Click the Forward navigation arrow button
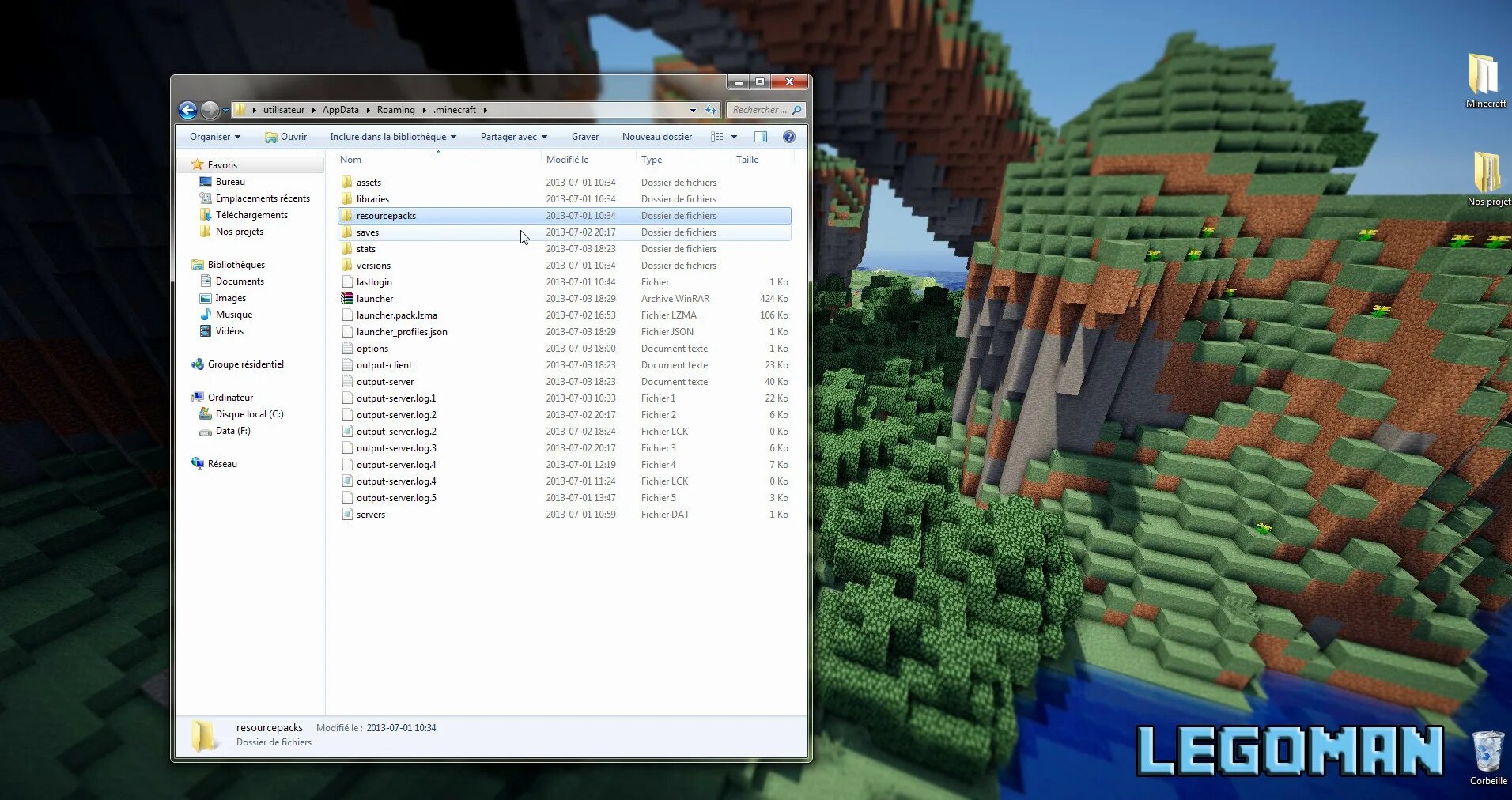1512x800 pixels. (210, 110)
